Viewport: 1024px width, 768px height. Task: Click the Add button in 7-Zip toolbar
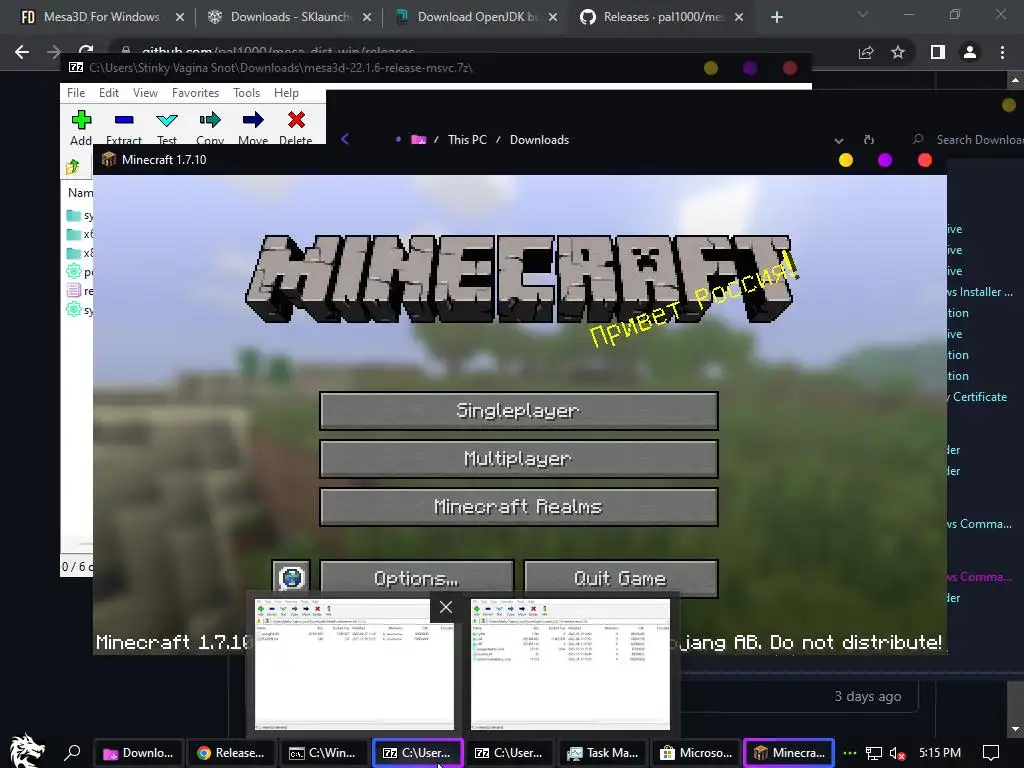(x=81, y=127)
